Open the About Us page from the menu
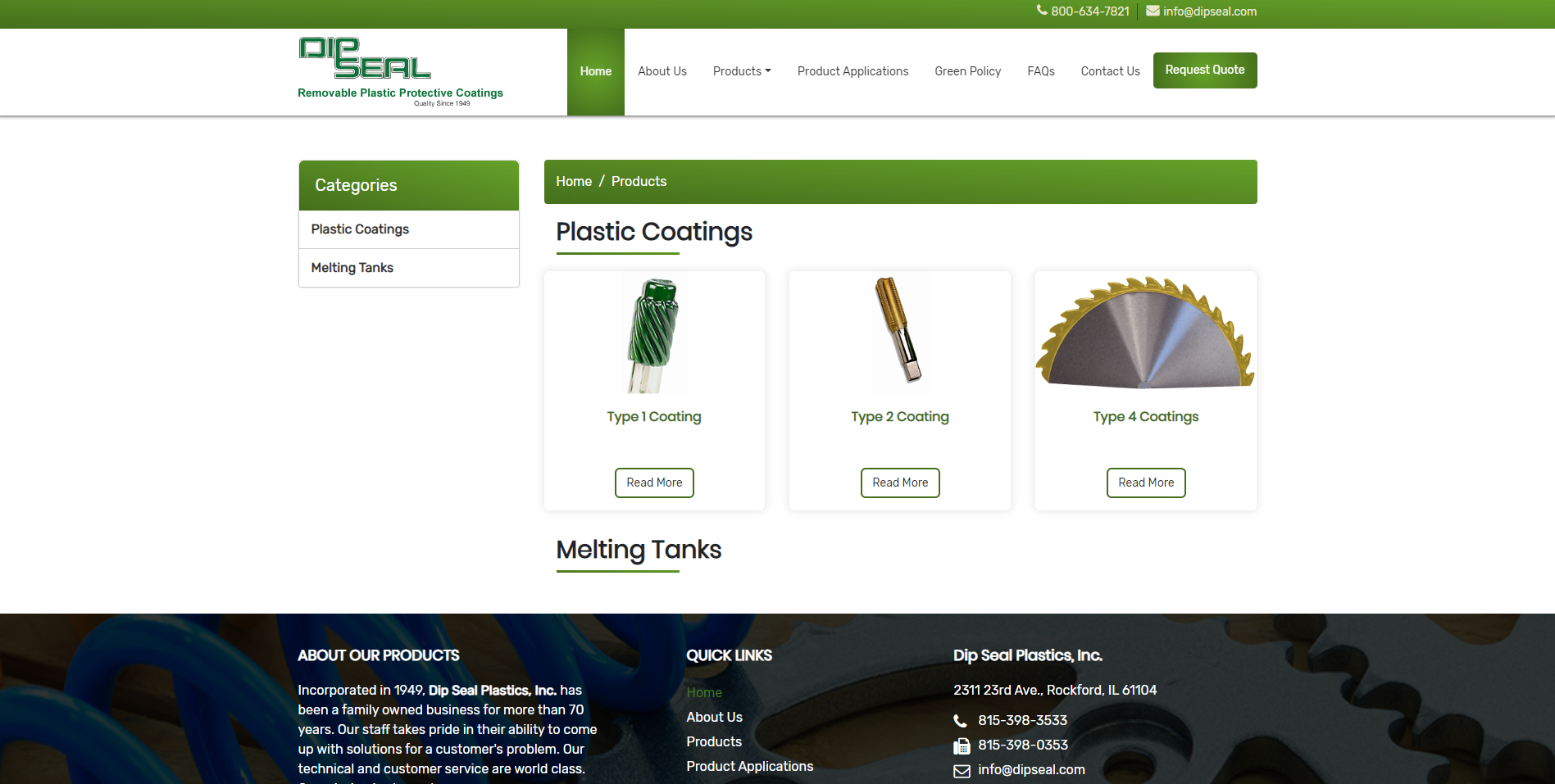The image size is (1555, 784). 662,71
